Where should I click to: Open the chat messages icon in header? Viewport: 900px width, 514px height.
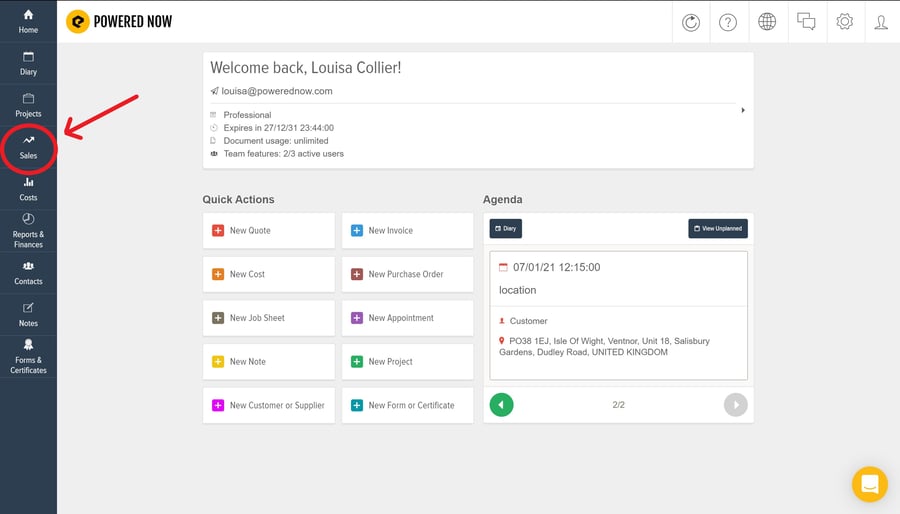tap(805, 22)
